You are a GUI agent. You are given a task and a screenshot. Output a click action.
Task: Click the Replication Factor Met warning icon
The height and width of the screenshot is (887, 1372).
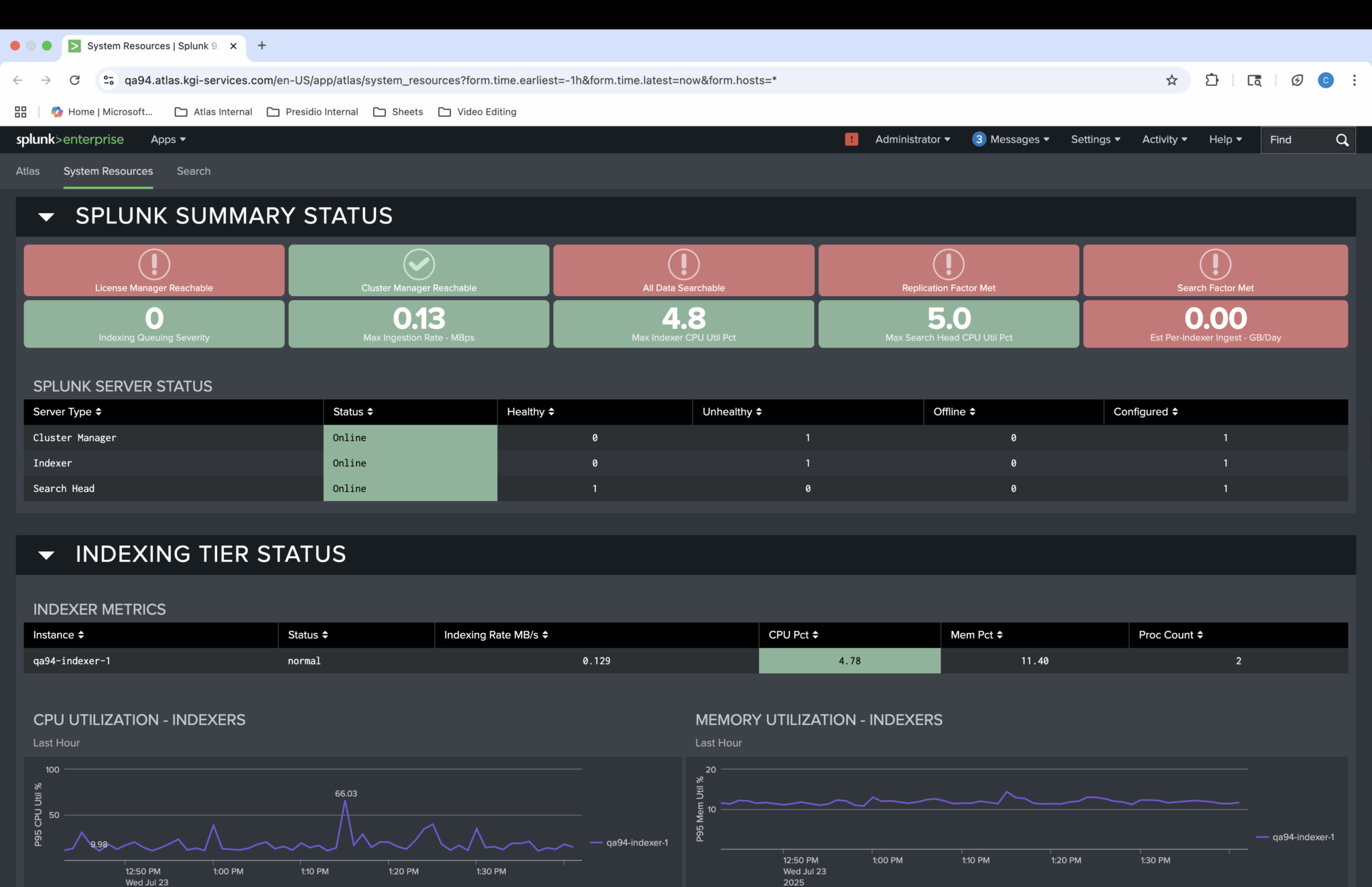pyautogui.click(x=947, y=264)
